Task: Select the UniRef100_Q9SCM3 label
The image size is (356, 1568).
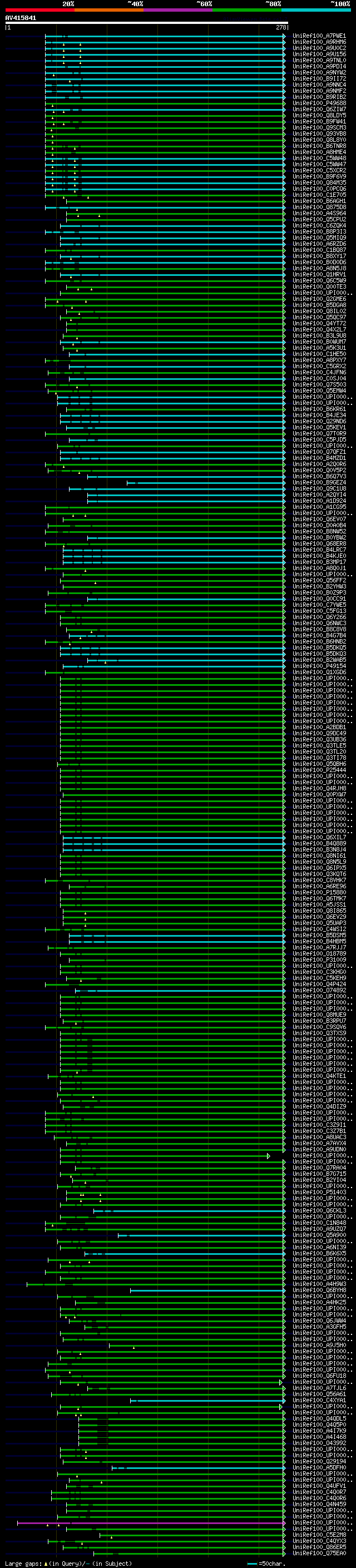Action: 319,128
